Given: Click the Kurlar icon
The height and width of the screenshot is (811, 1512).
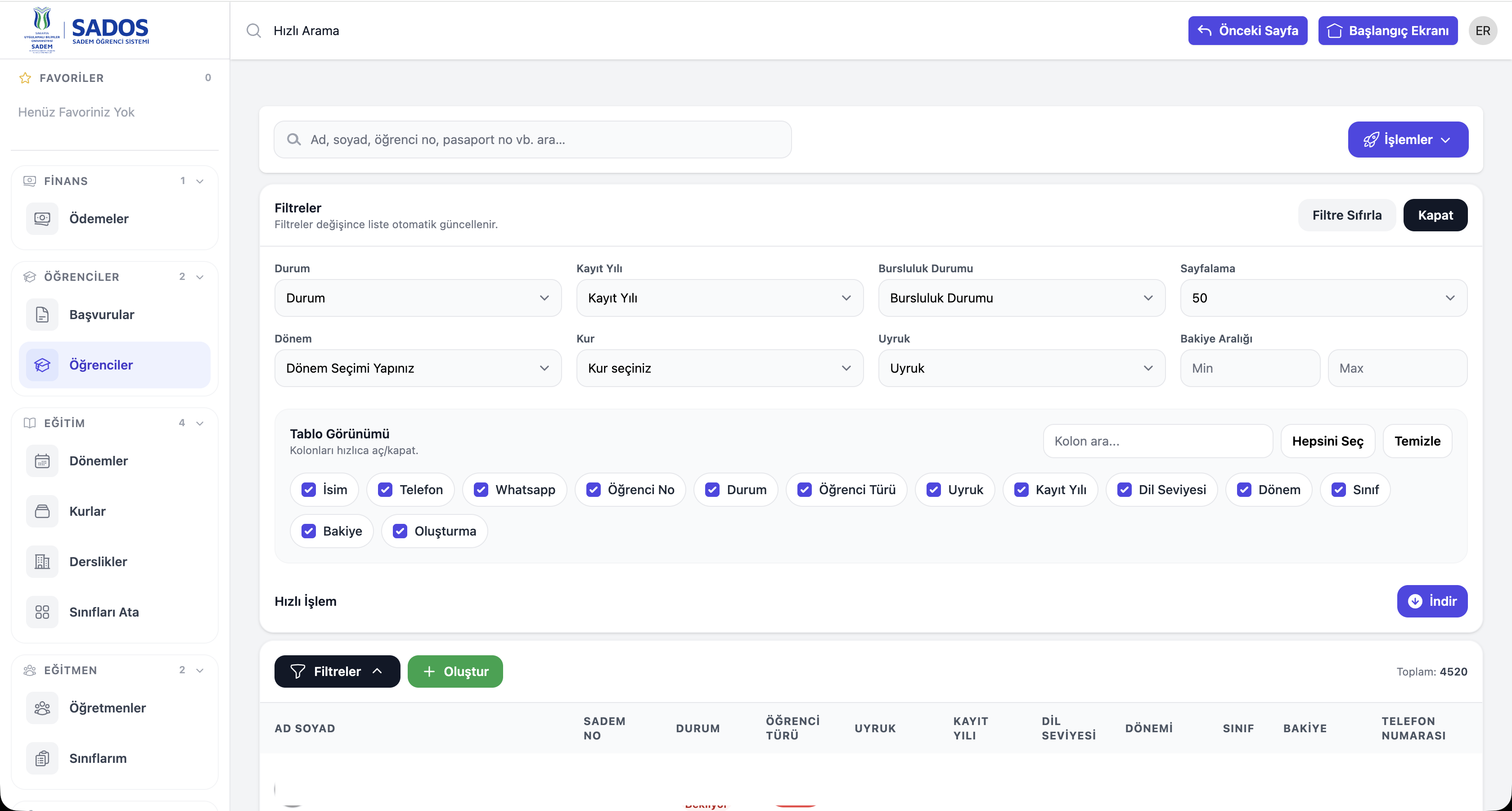Looking at the screenshot, I should (42, 511).
